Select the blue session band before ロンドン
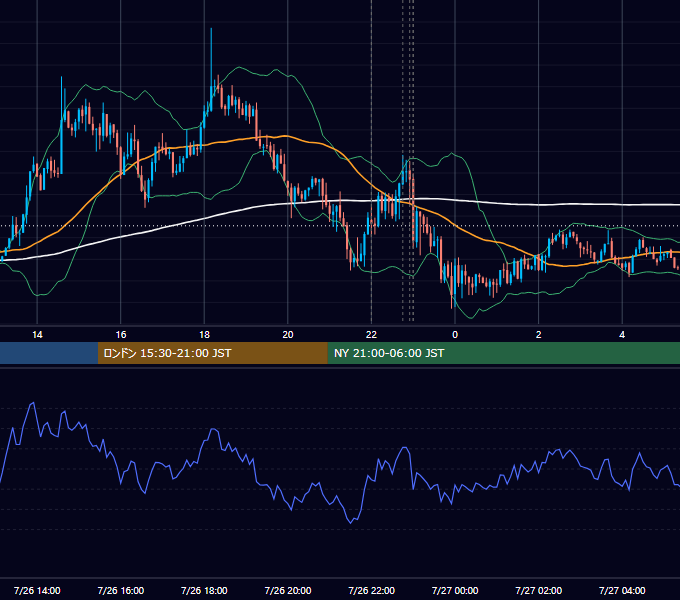Viewport: 680px width, 600px height. pyautogui.click(x=49, y=353)
